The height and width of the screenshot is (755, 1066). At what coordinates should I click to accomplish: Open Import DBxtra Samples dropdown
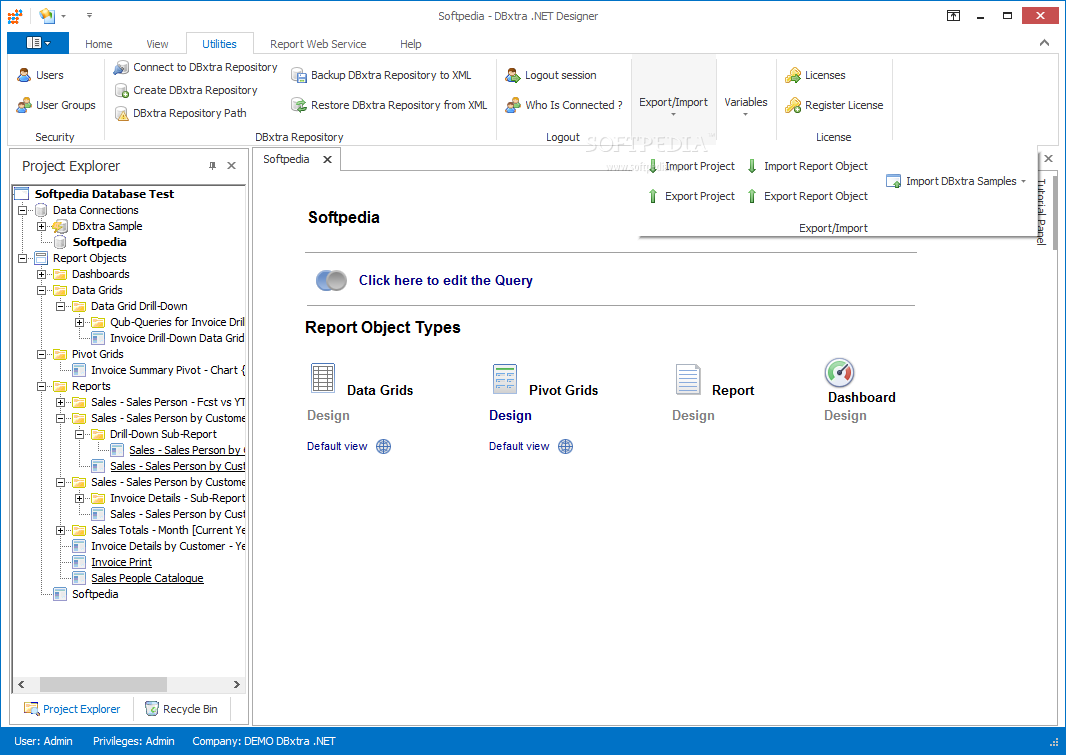[957, 181]
